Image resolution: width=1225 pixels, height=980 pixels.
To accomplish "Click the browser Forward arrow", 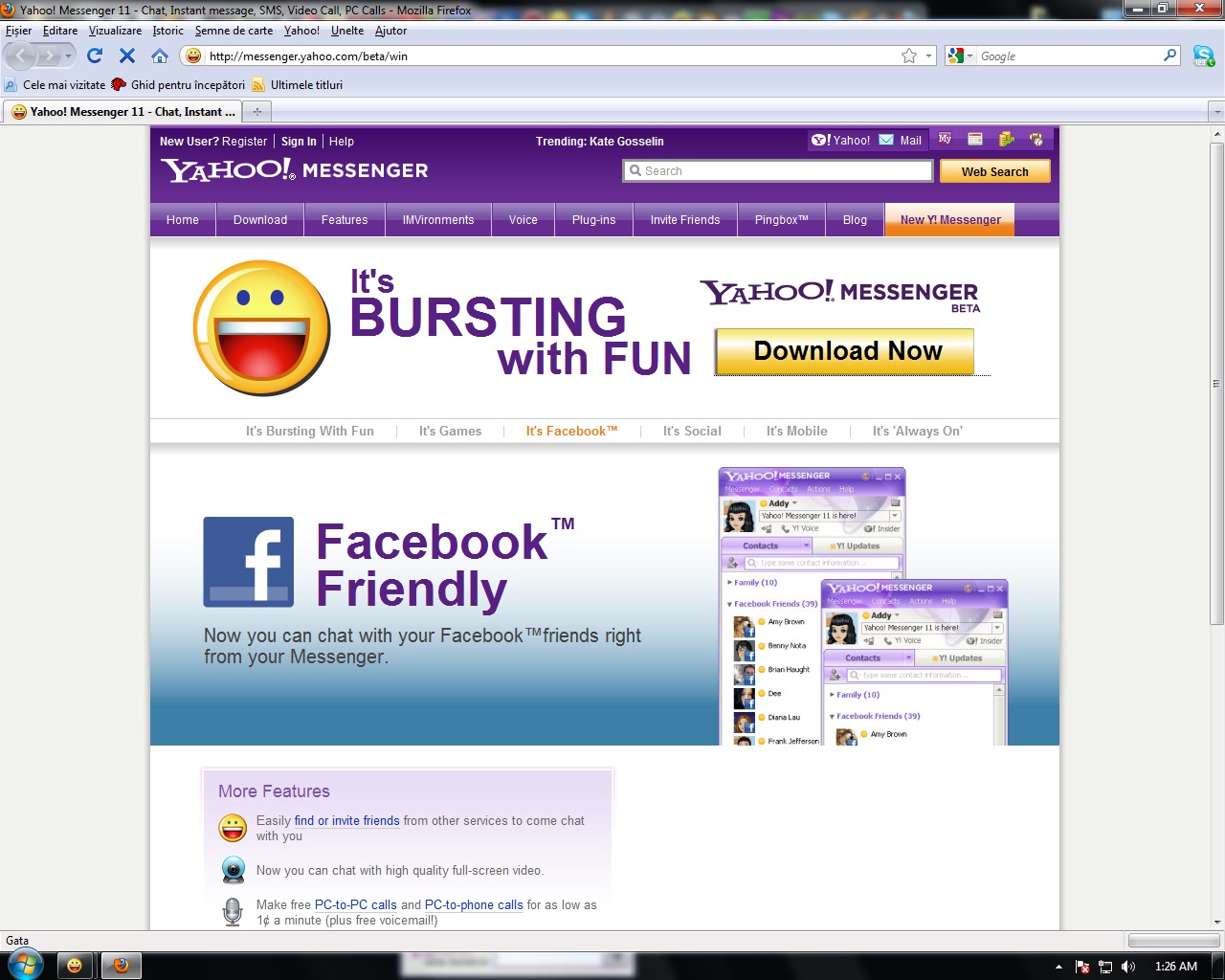I will pos(49,56).
